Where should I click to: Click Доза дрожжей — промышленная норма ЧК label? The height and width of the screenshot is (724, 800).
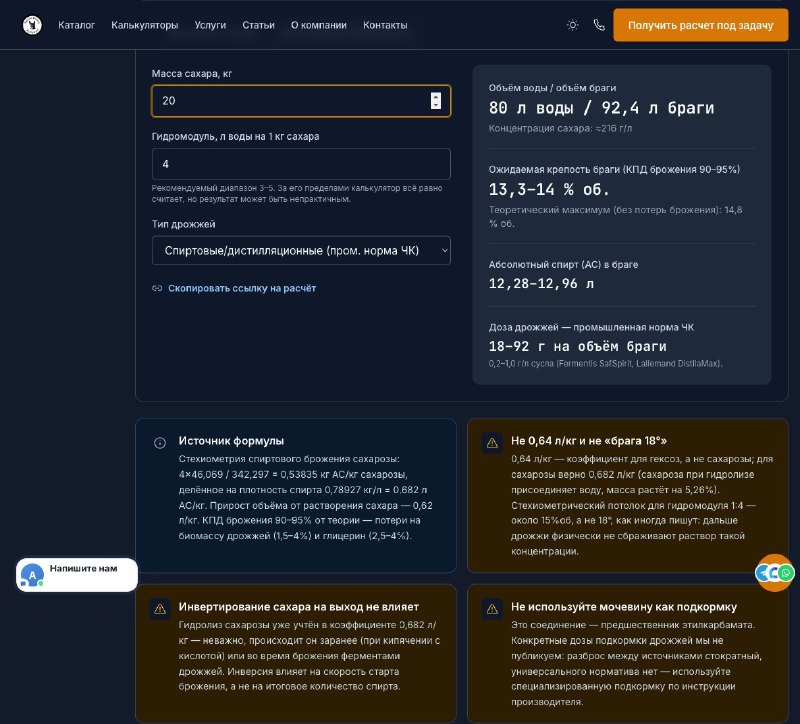pyautogui.click(x=591, y=327)
